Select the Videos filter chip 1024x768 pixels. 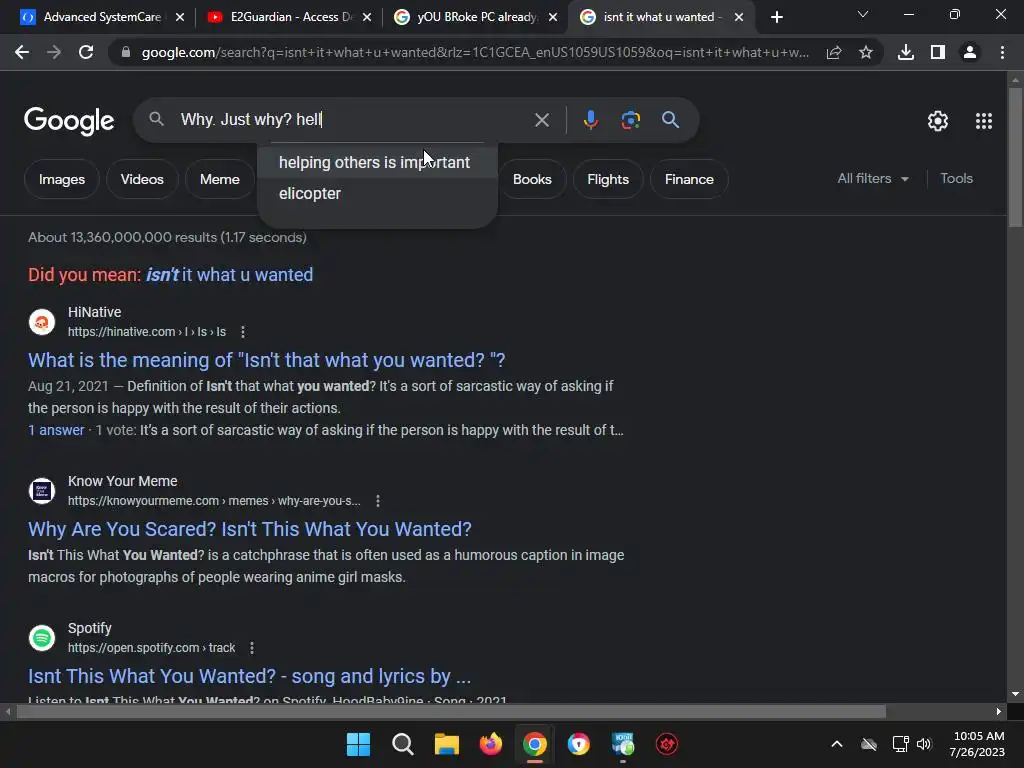click(x=142, y=179)
